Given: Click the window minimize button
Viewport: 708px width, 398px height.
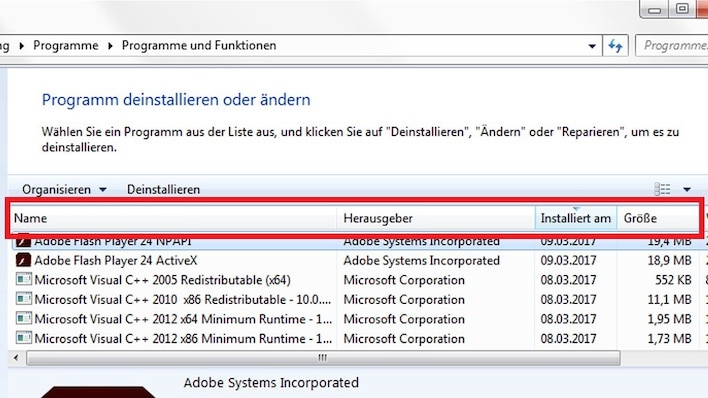Looking at the screenshot, I should tap(654, 9).
